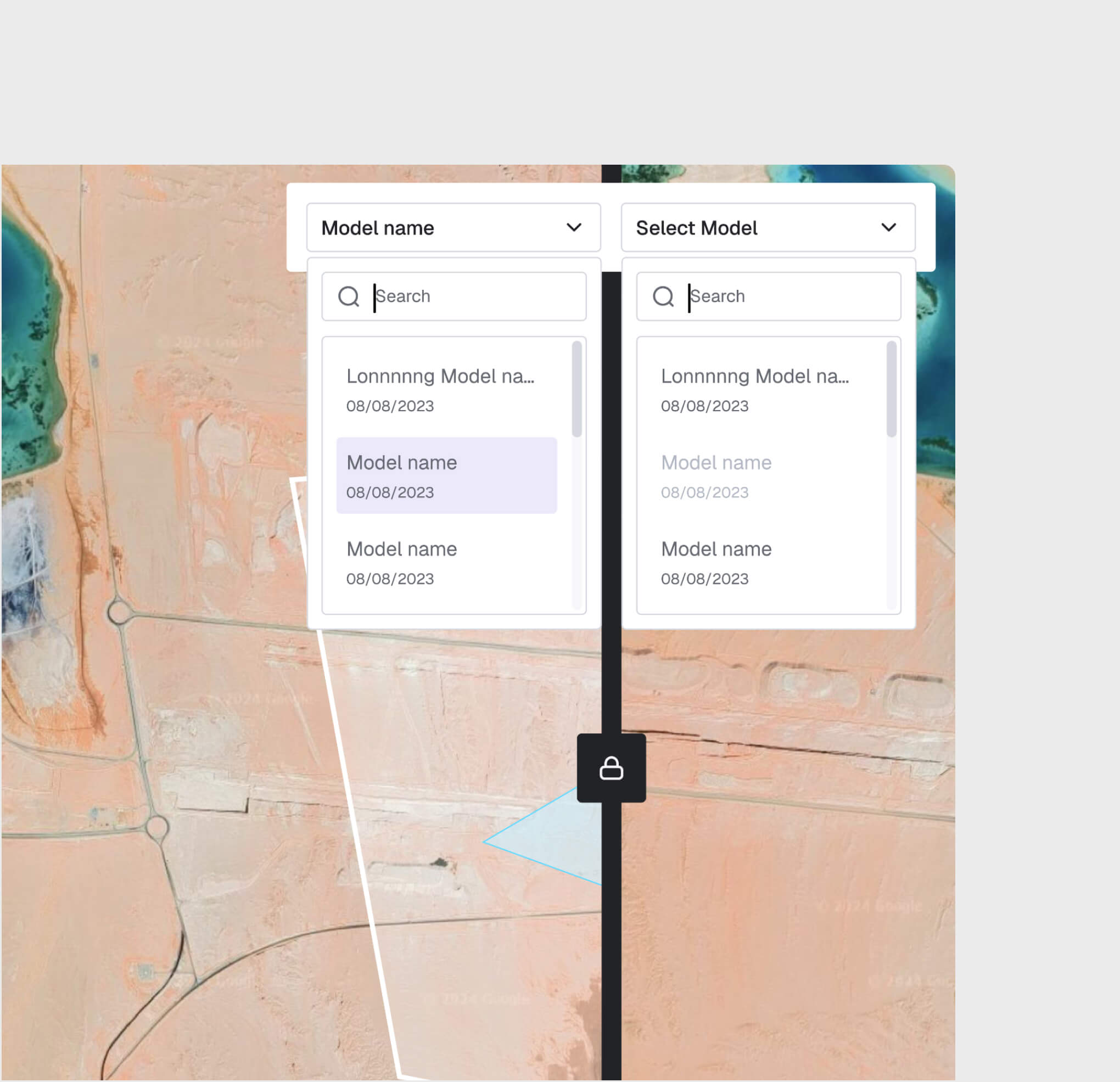Screen dimensions: 1120x1082
Task: Click the left search magnifier icon
Action: coord(348,296)
